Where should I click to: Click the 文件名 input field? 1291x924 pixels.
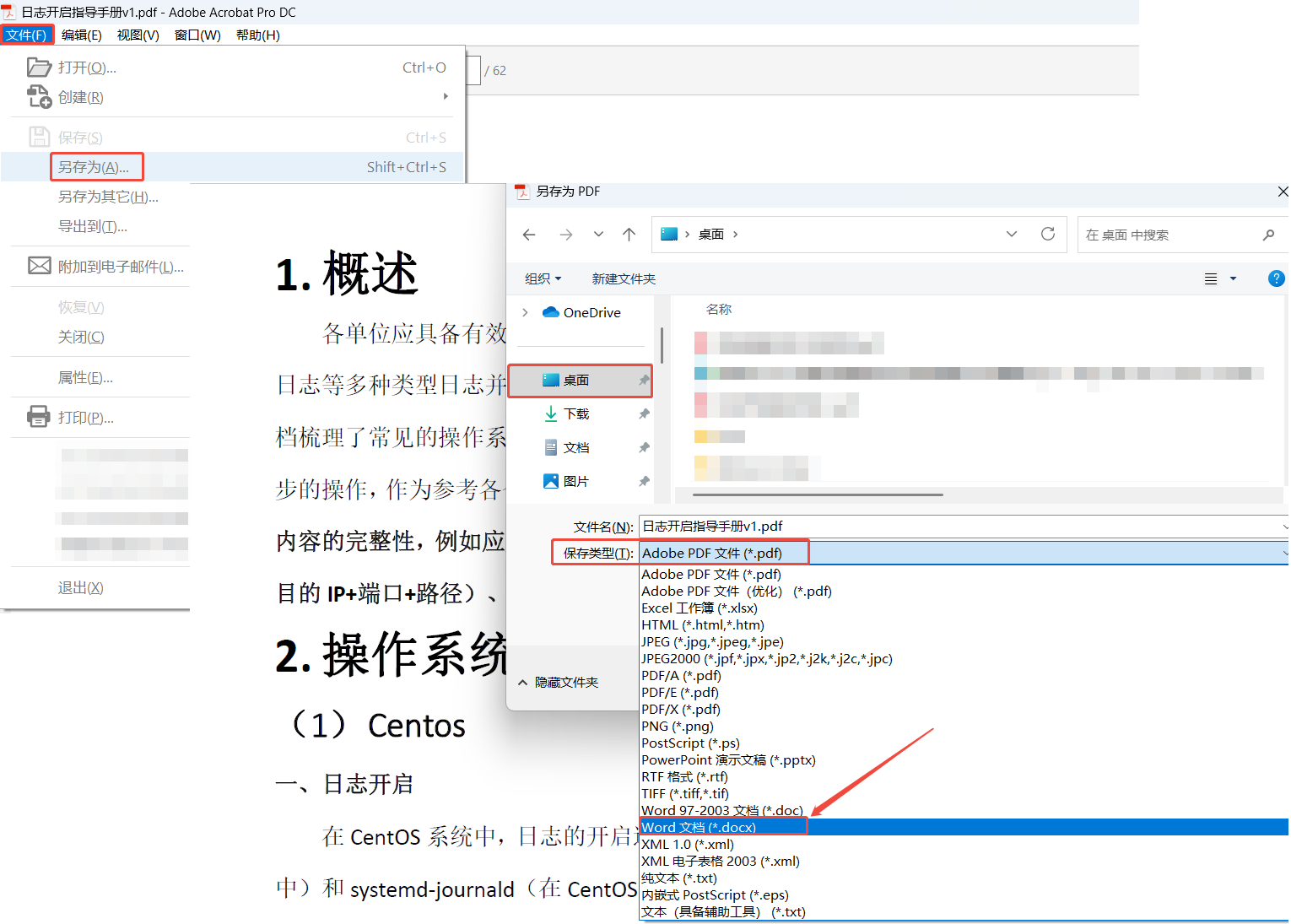click(x=964, y=526)
